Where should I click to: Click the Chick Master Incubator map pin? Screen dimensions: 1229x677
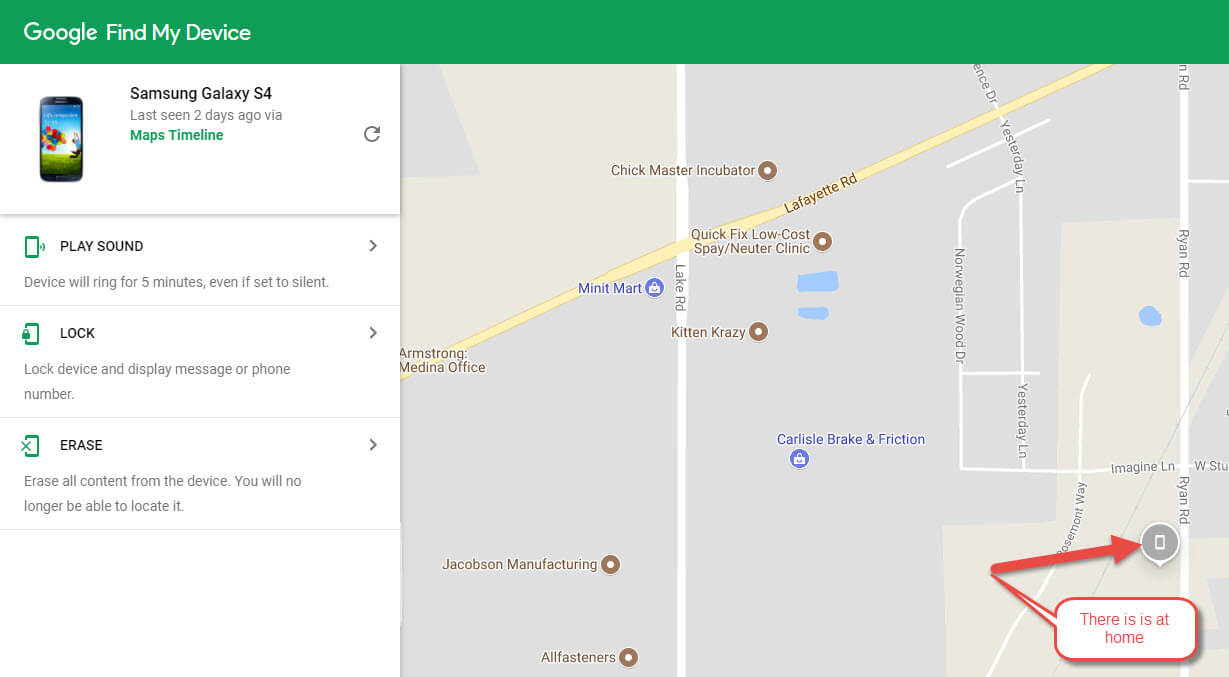[768, 170]
